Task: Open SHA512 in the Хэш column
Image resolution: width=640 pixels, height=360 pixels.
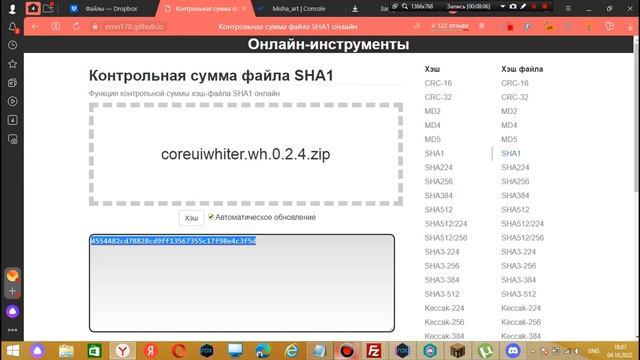Action: (x=438, y=210)
